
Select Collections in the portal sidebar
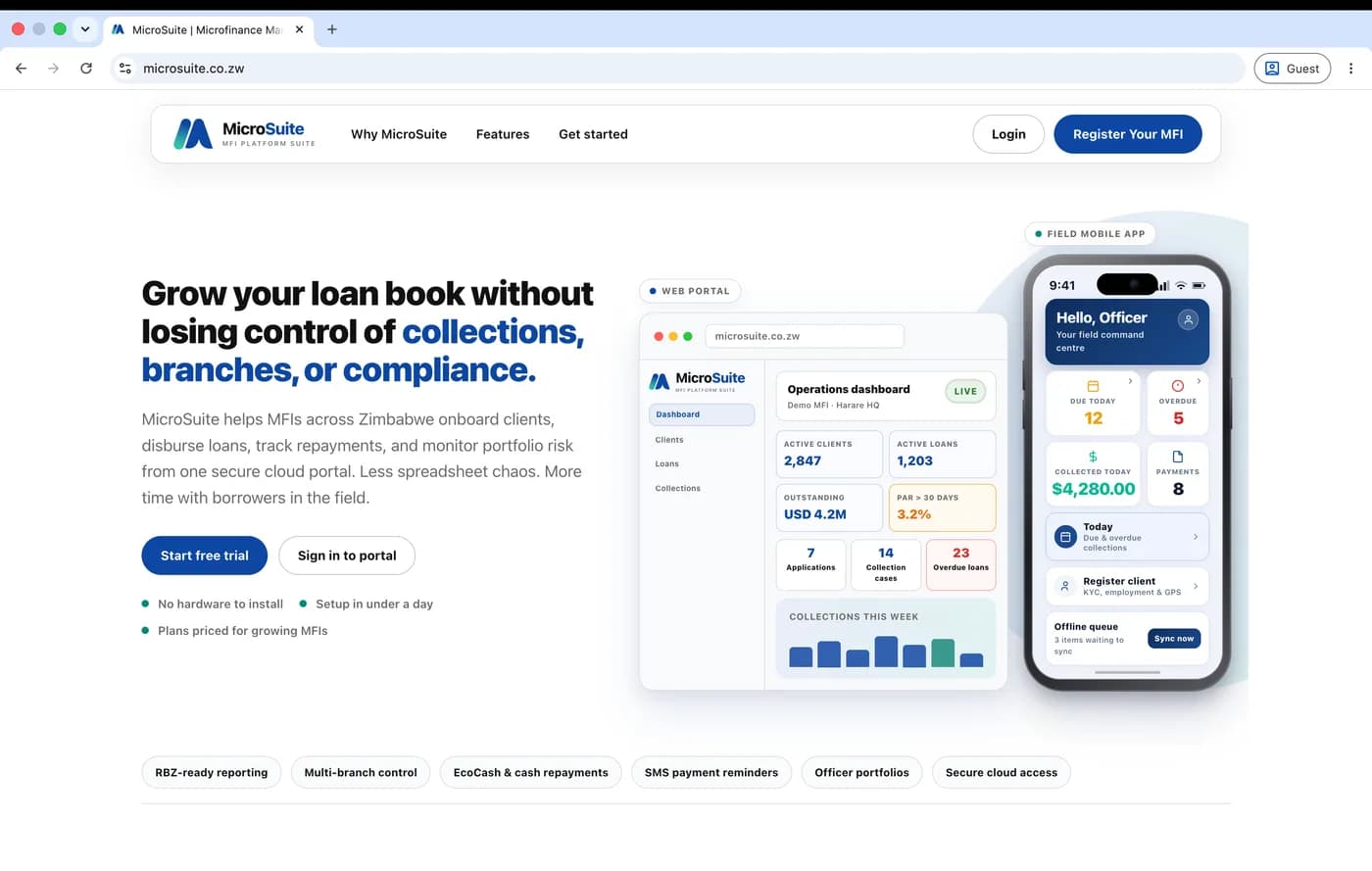click(678, 488)
